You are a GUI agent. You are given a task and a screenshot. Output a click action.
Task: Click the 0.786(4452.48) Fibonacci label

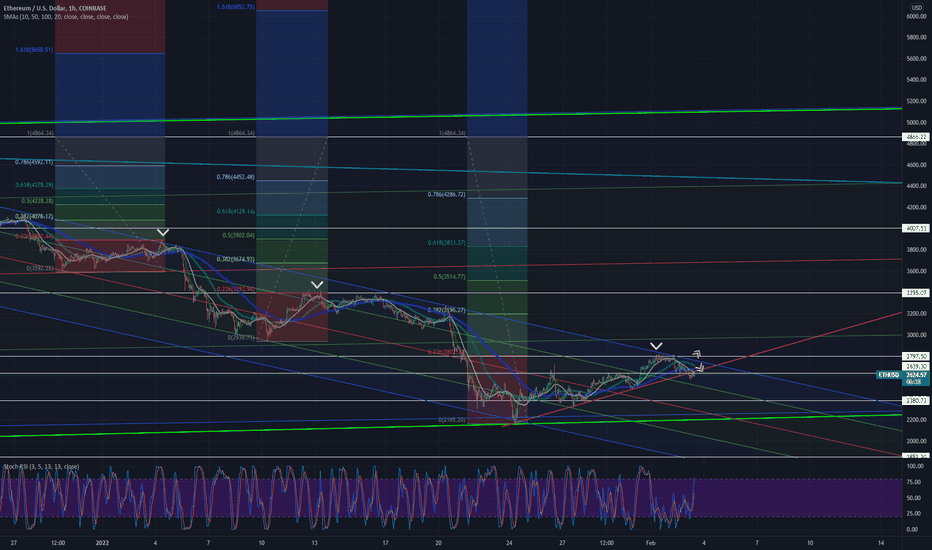tap(235, 177)
